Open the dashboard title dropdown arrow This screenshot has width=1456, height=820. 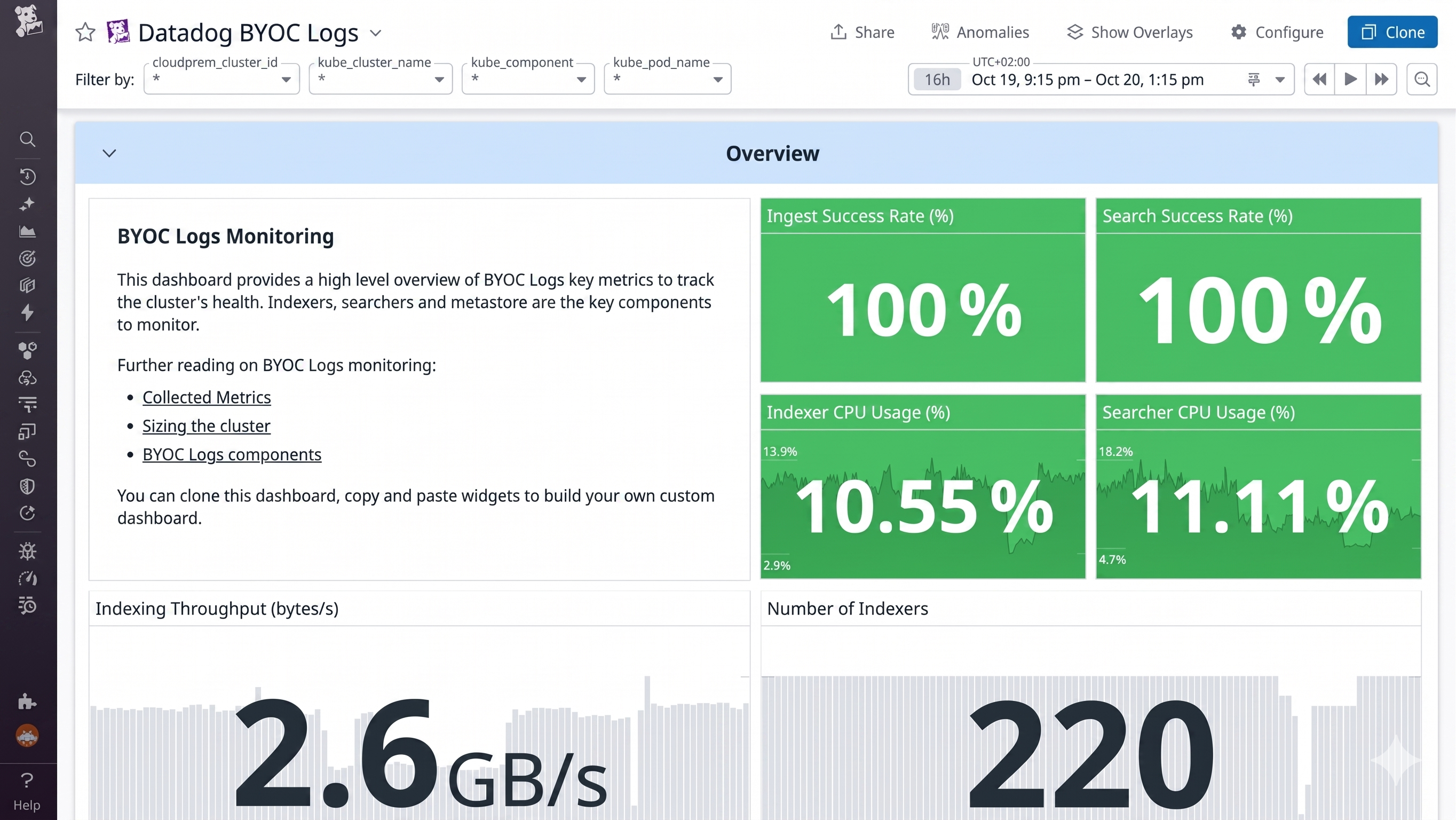(x=376, y=33)
